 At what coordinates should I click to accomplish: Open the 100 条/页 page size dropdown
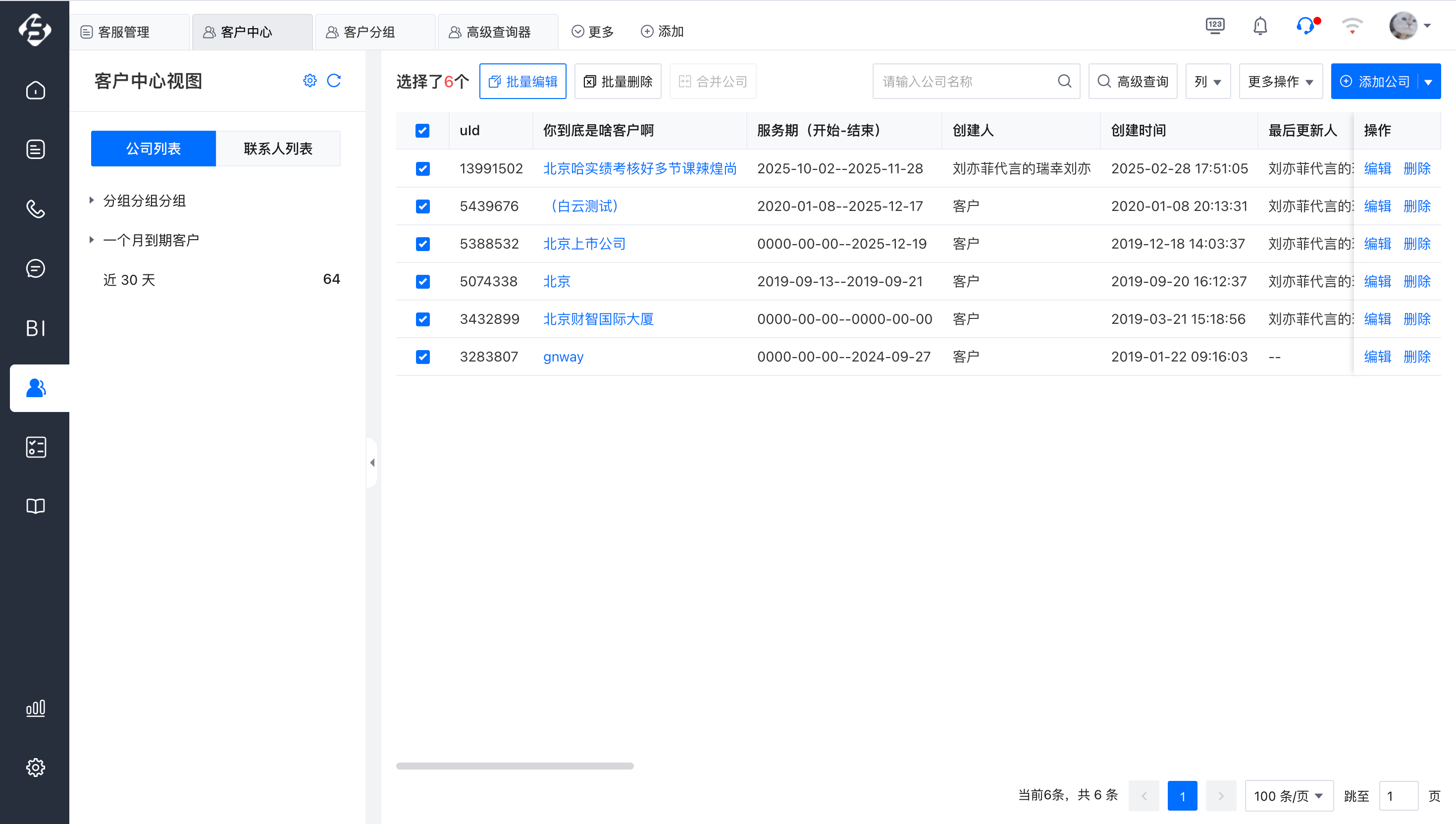click(1289, 796)
